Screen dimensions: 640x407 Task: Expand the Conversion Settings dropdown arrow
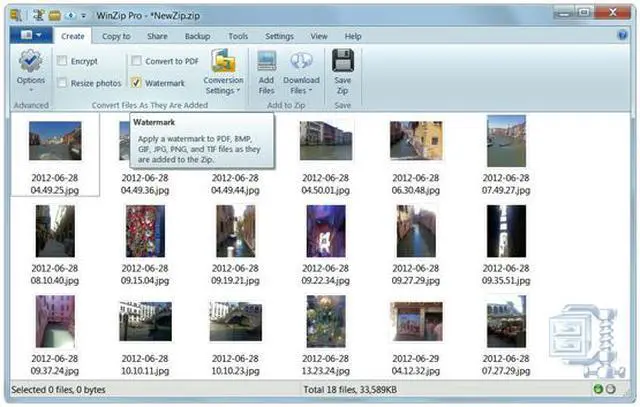[x=238, y=91]
